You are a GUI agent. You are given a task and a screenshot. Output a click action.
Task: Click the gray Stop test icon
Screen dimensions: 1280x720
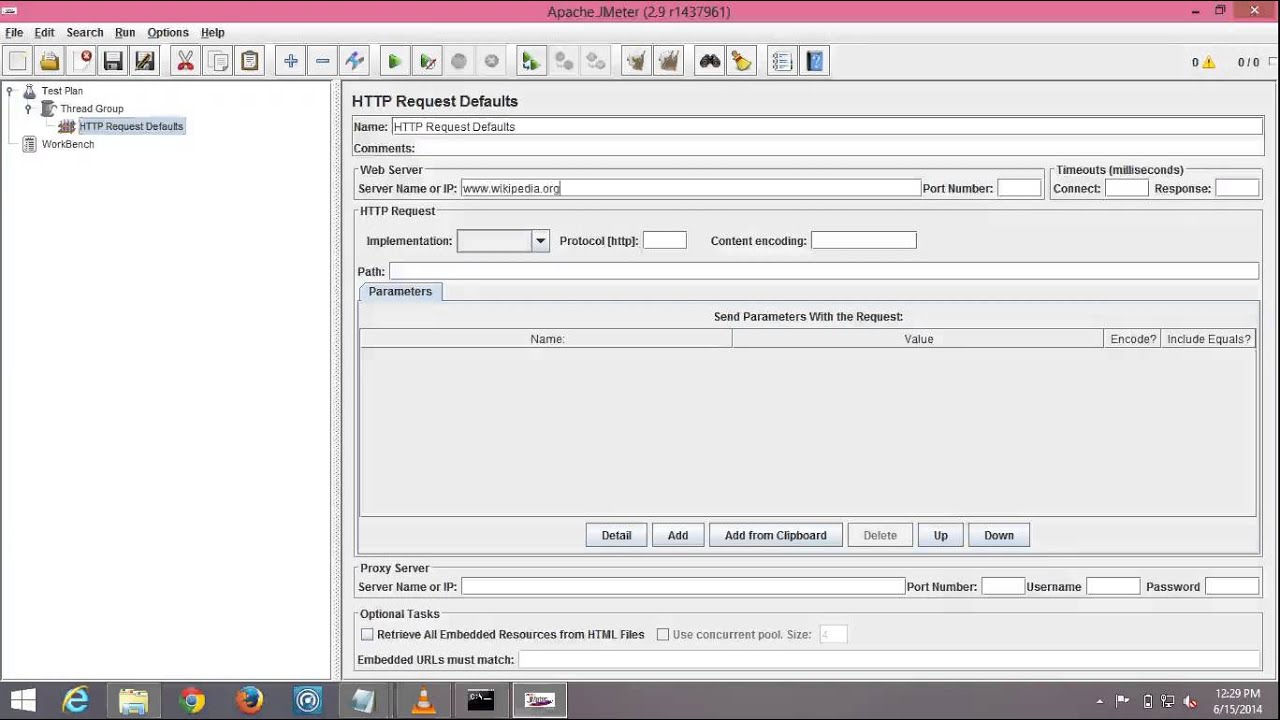pyautogui.click(x=459, y=61)
